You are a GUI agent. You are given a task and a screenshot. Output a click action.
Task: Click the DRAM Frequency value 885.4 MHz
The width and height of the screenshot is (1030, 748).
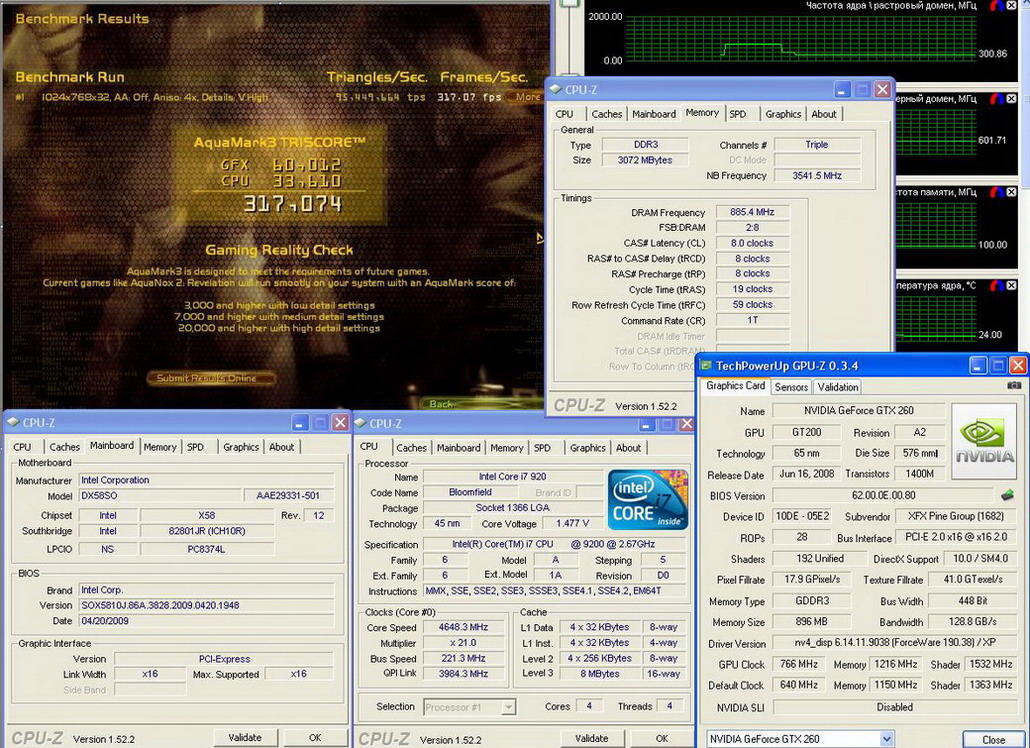pos(752,211)
